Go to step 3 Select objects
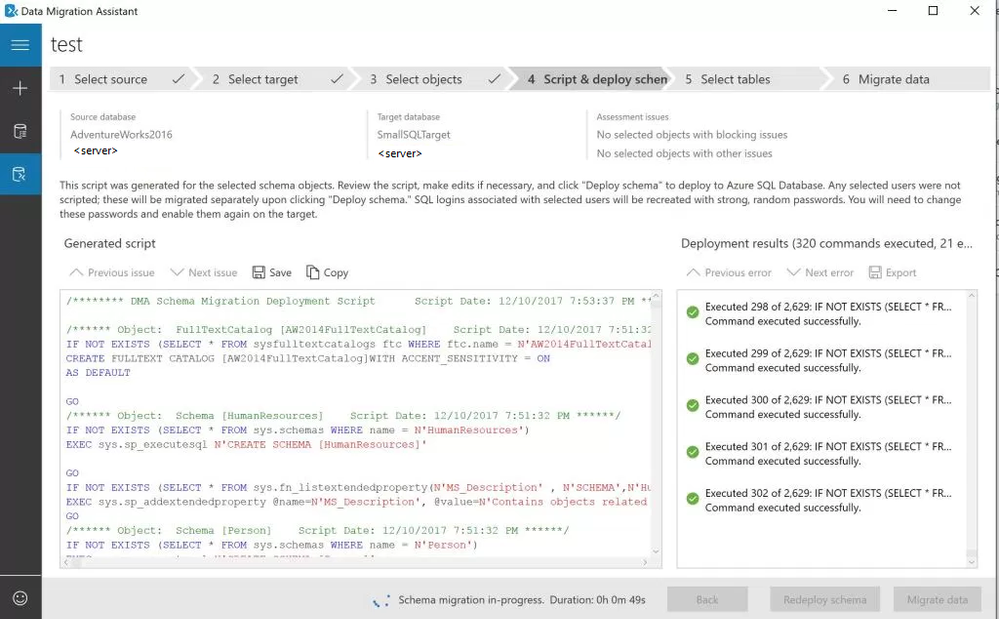This screenshot has height=619, width=999. (x=433, y=79)
